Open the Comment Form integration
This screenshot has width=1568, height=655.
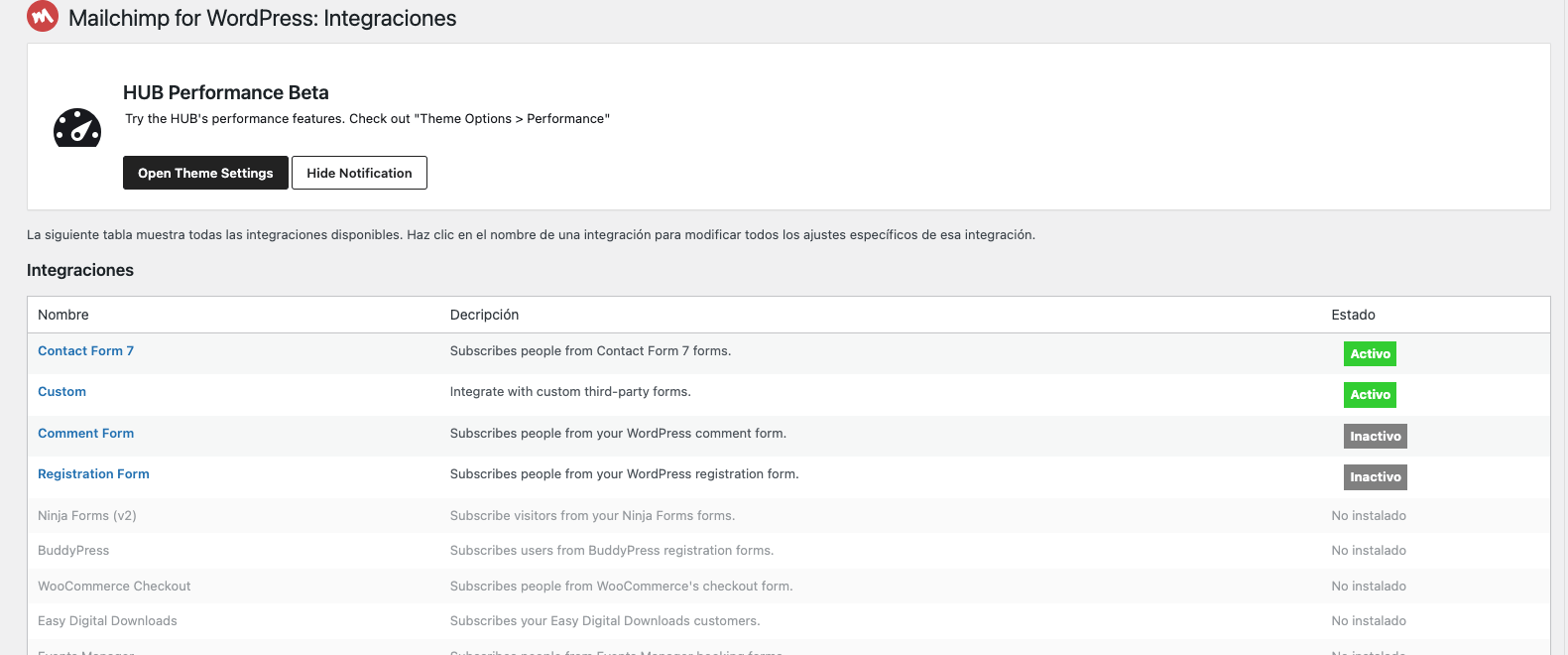(85, 434)
